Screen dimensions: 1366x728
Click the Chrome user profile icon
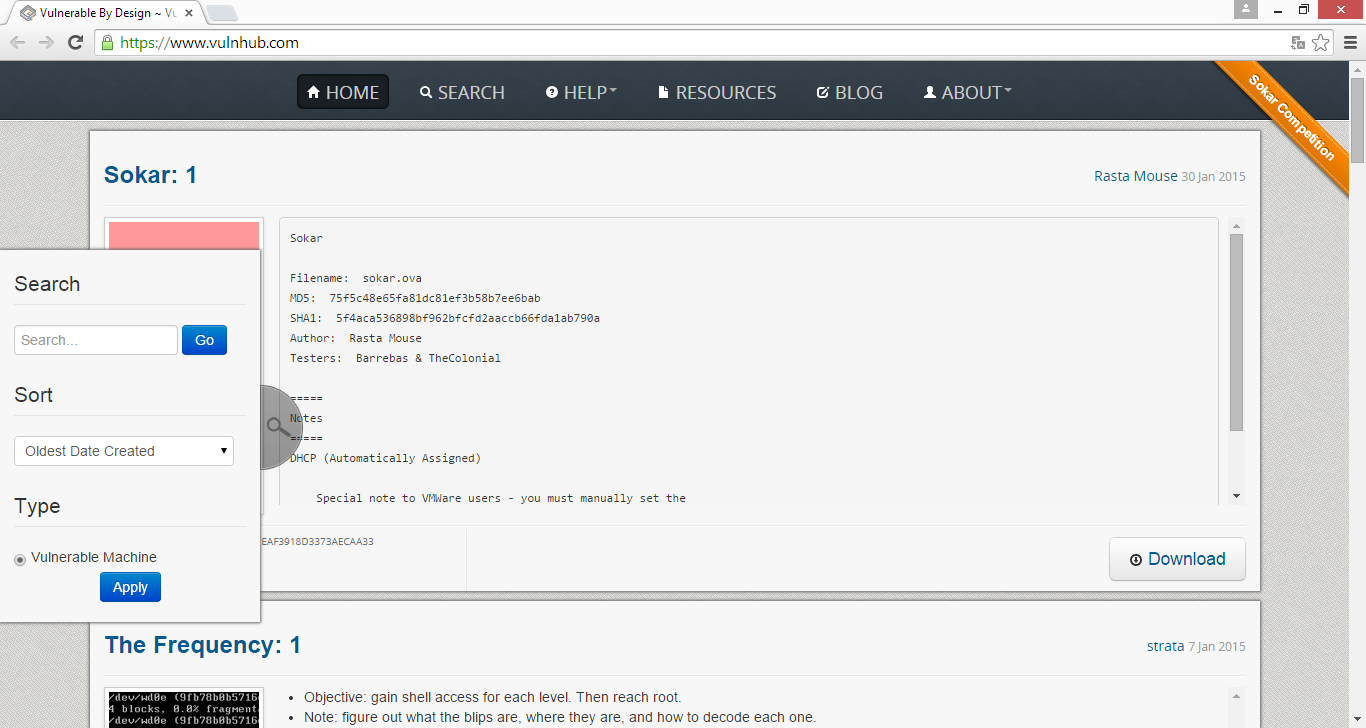coord(1245,9)
